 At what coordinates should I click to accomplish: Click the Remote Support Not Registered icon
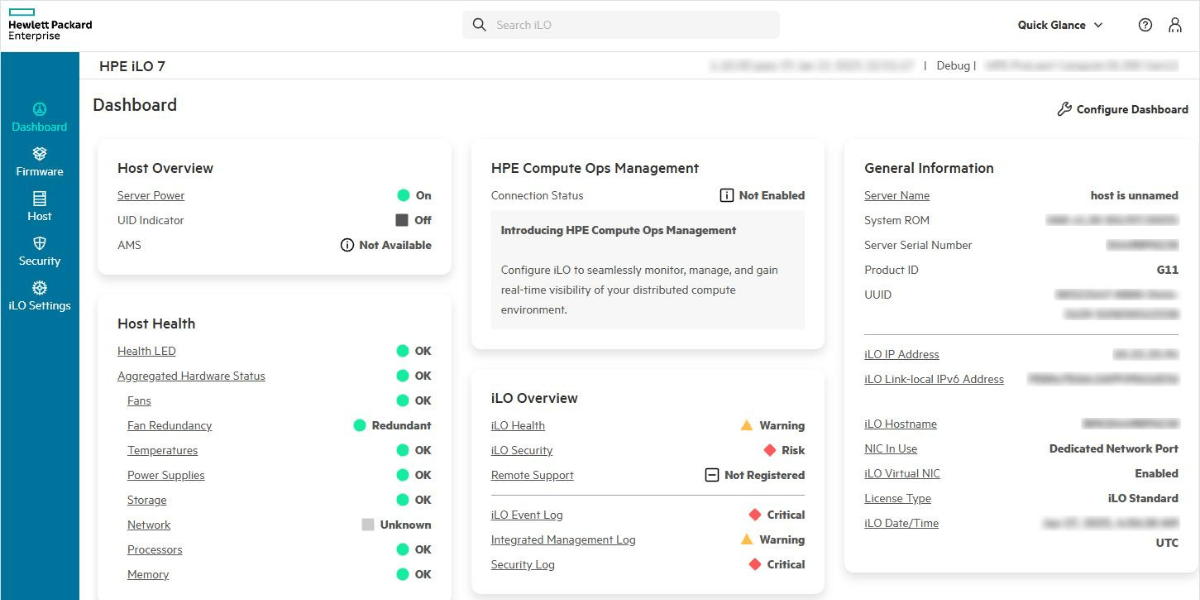tap(712, 476)
